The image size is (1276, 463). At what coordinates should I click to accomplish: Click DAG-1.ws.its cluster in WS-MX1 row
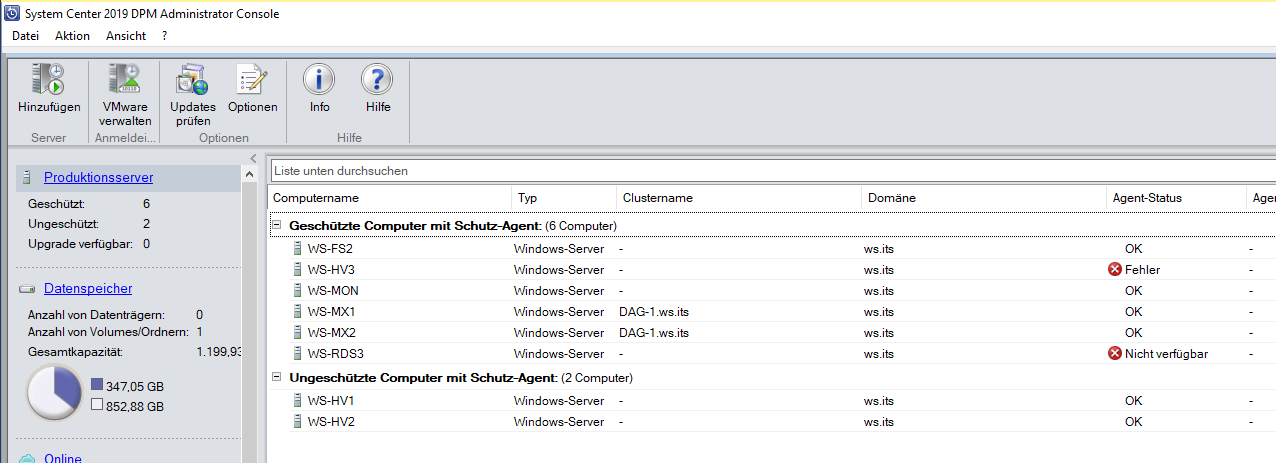[x=654, y=312]
